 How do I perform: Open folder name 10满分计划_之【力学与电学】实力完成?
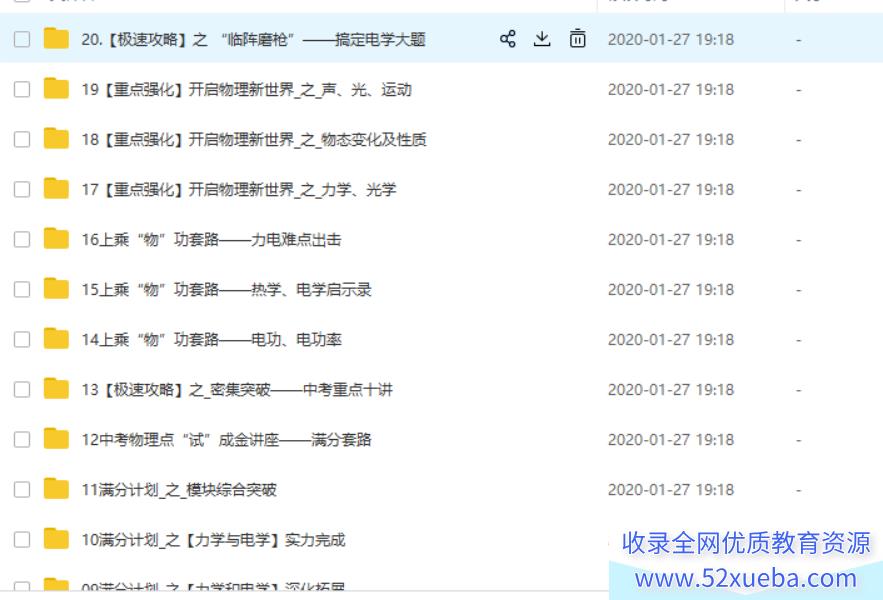[x=213, y=540]
